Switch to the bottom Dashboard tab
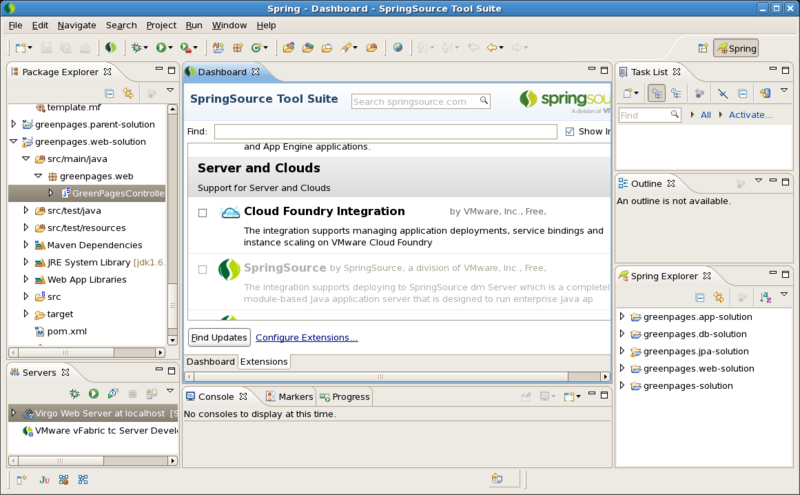The height and width of the screenshot is (495, 800). (x=210, y=361)
